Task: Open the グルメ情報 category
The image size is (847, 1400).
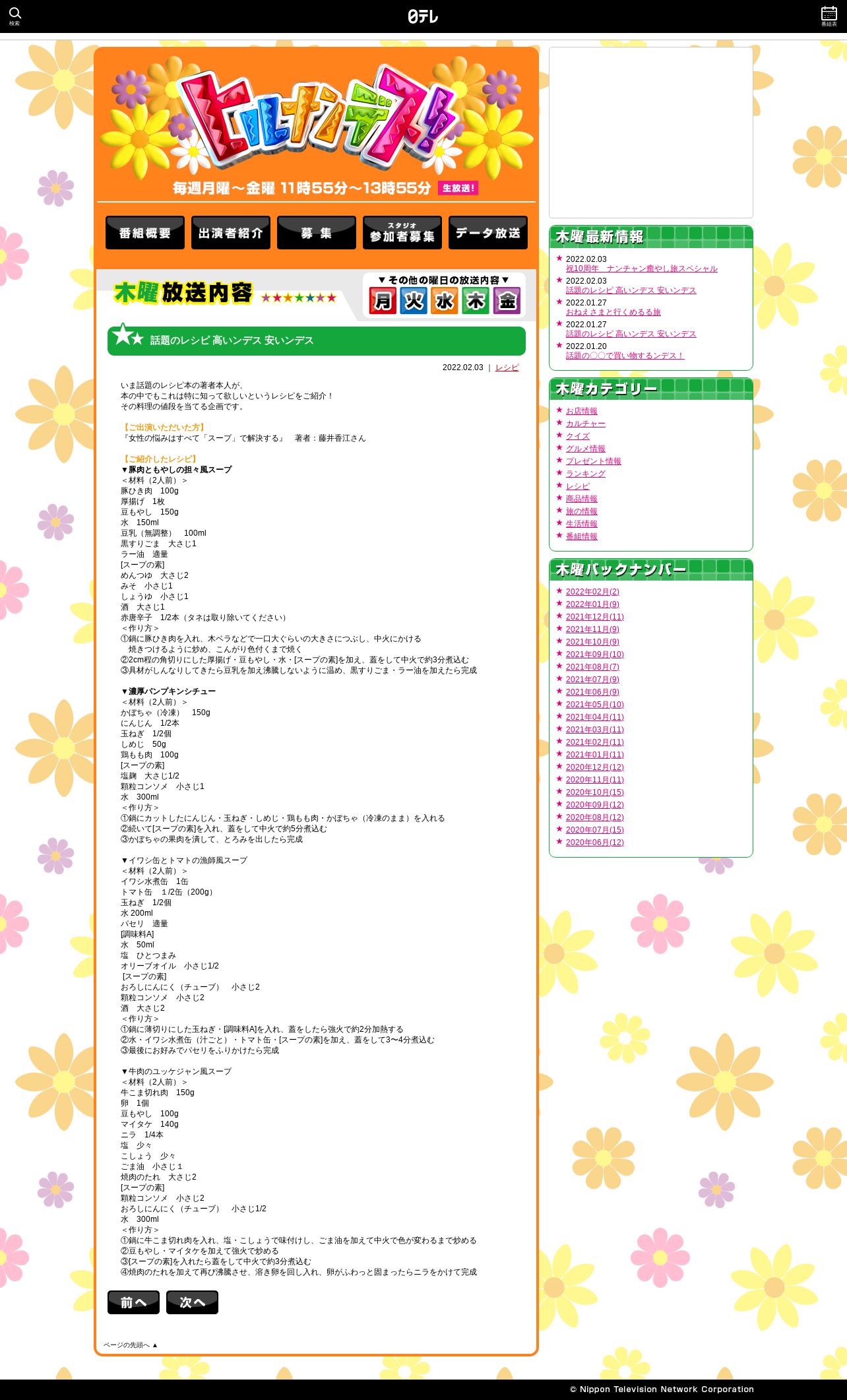Action: [x=585, y=449]
